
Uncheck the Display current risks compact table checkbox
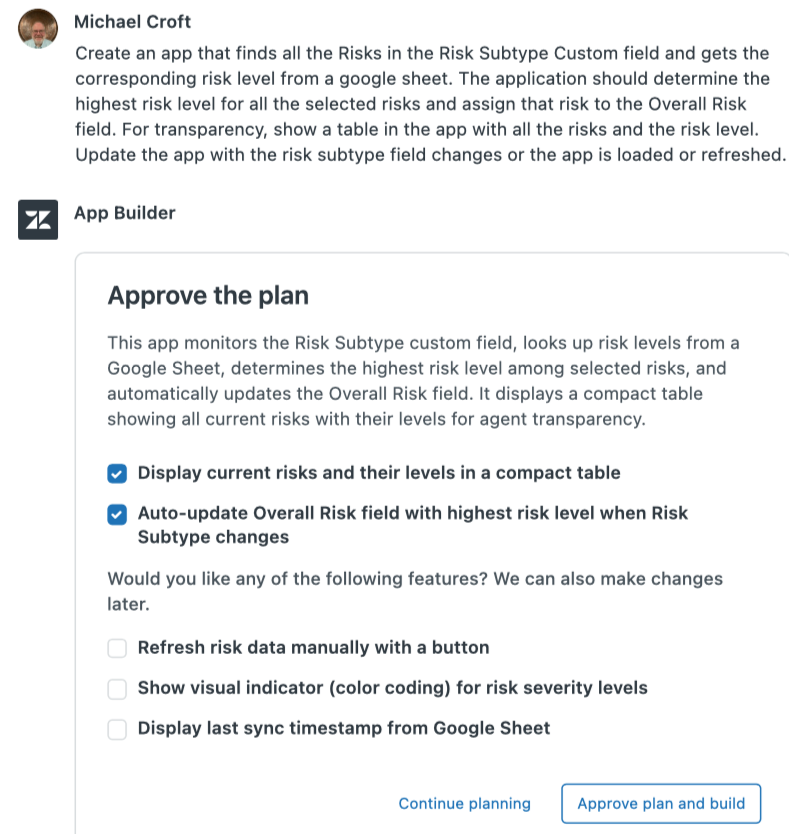click(117, 473)
